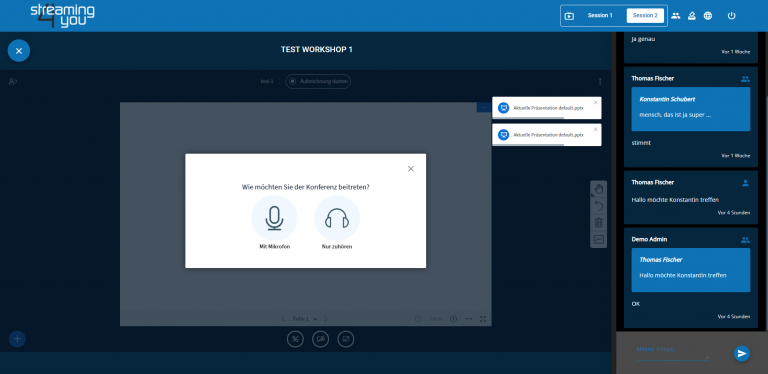Viewport: 768px width, 374px height.
Task: Minimize the presentation area
Action: (x=484, y=107)
